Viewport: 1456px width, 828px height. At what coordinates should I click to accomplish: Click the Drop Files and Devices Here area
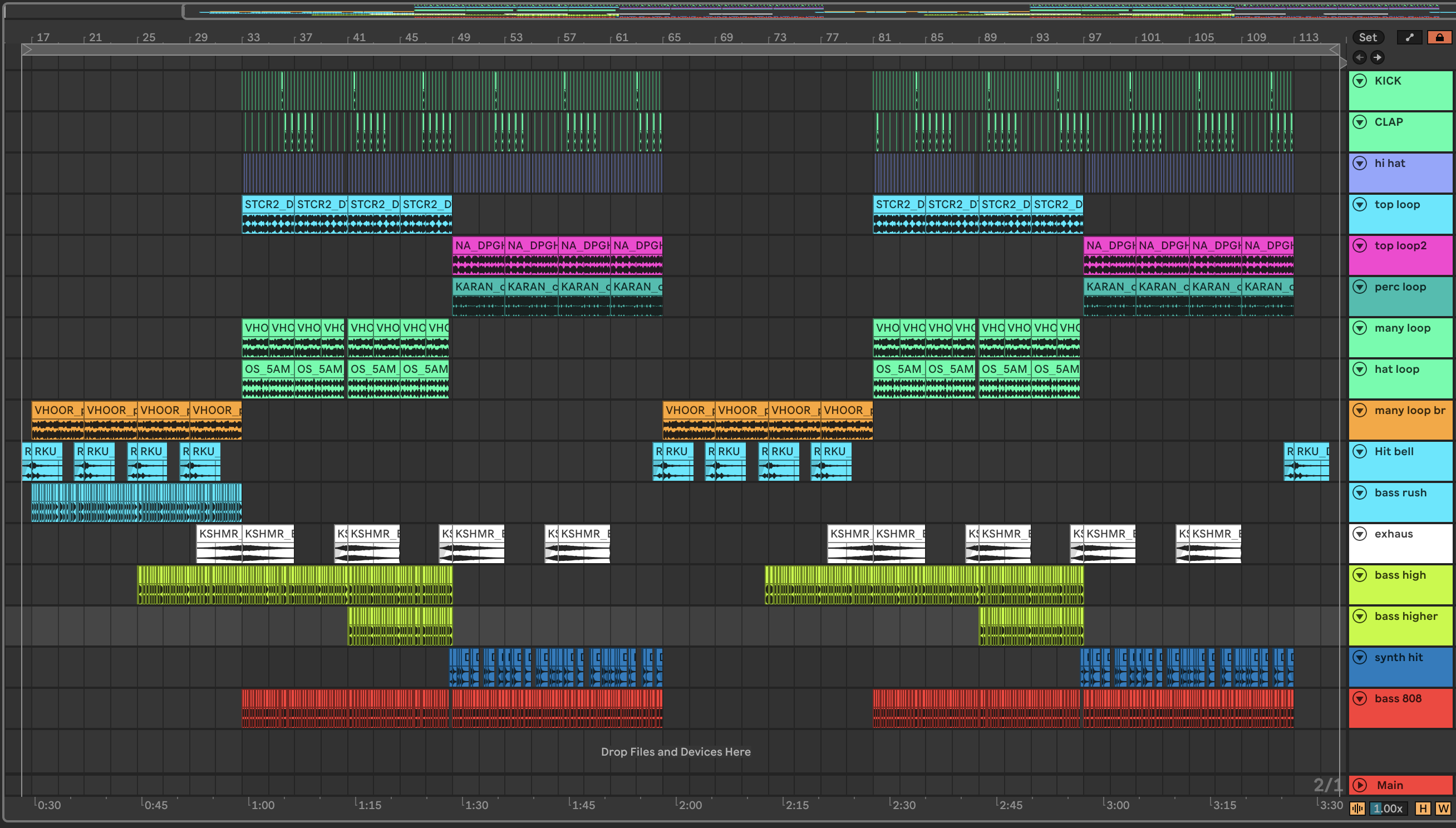[675, 752]
